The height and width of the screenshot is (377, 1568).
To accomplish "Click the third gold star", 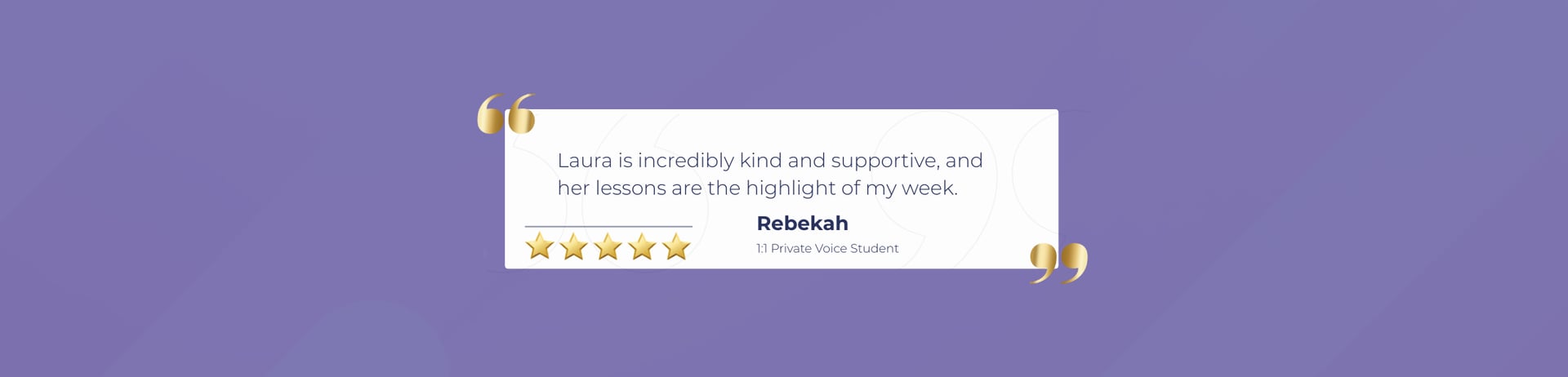I will point(608,246).
